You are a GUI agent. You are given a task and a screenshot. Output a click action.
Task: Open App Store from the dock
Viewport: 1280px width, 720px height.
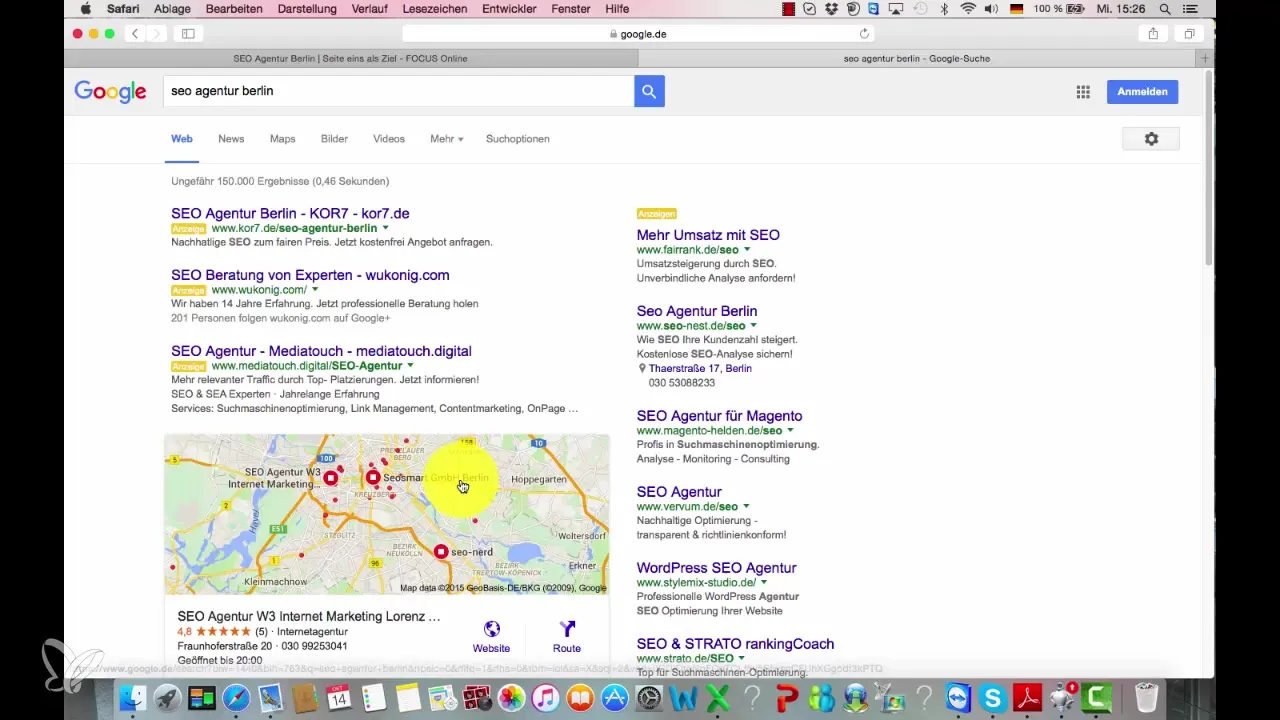pos(614,697)
